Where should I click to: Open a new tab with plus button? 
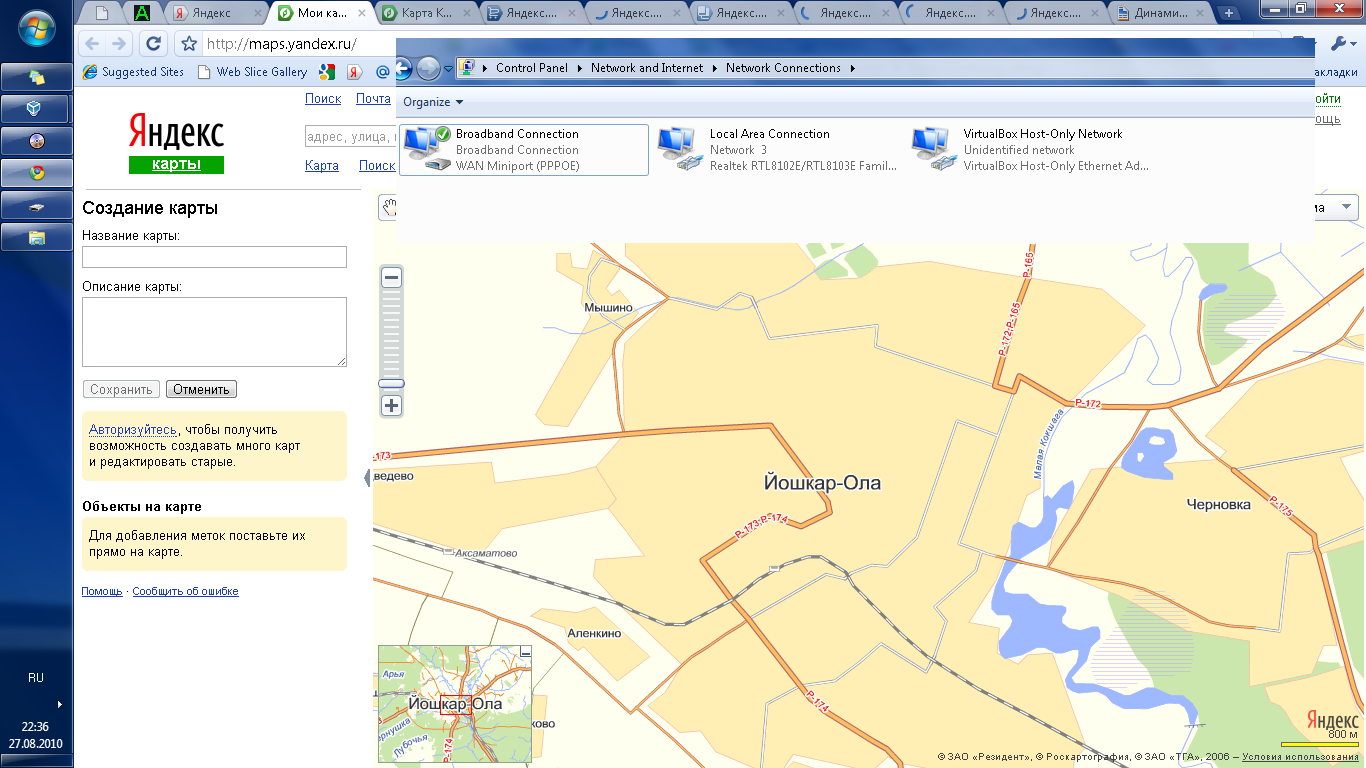pos(1229,13)
